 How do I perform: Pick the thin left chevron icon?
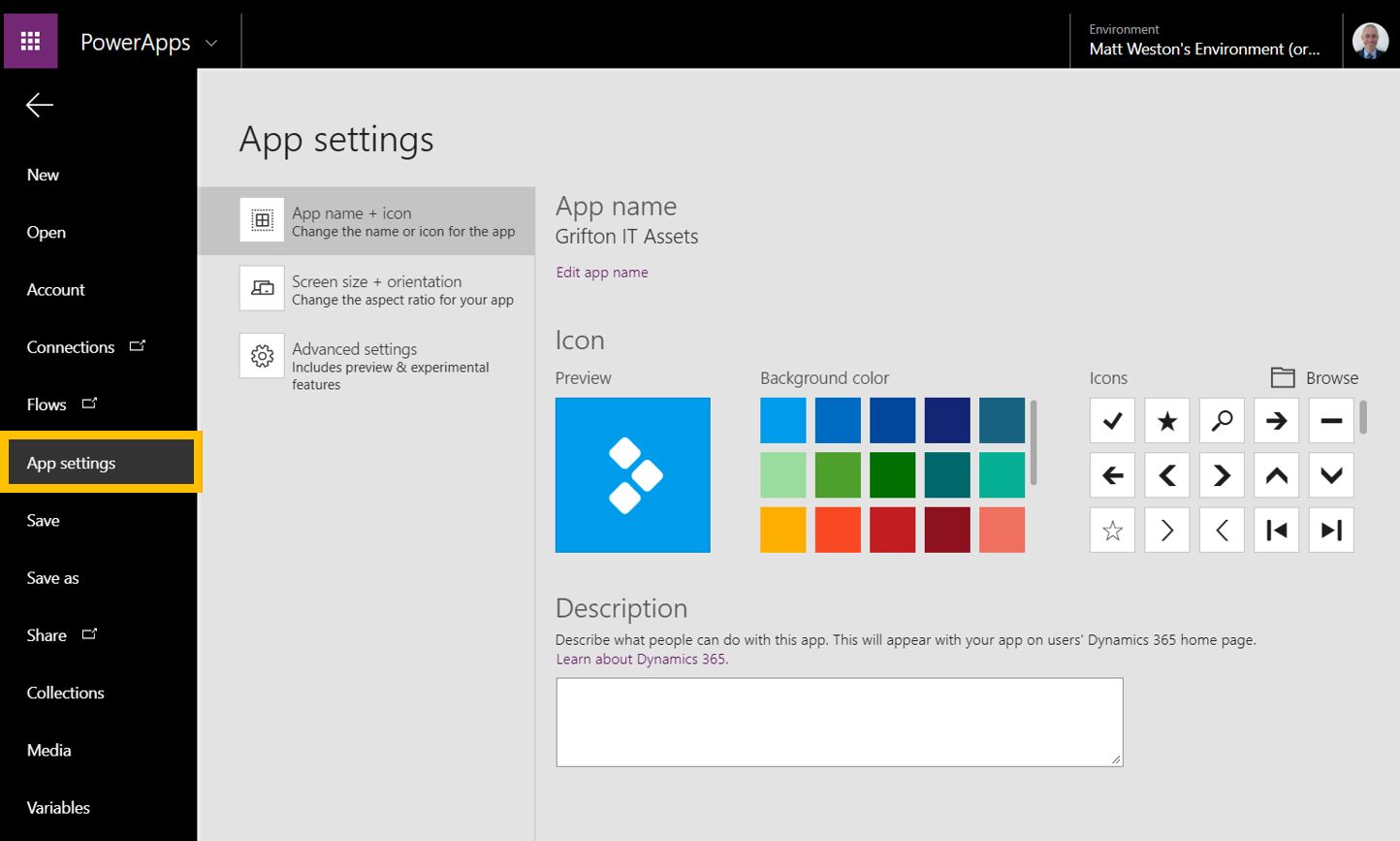[x=1222, y=531]
